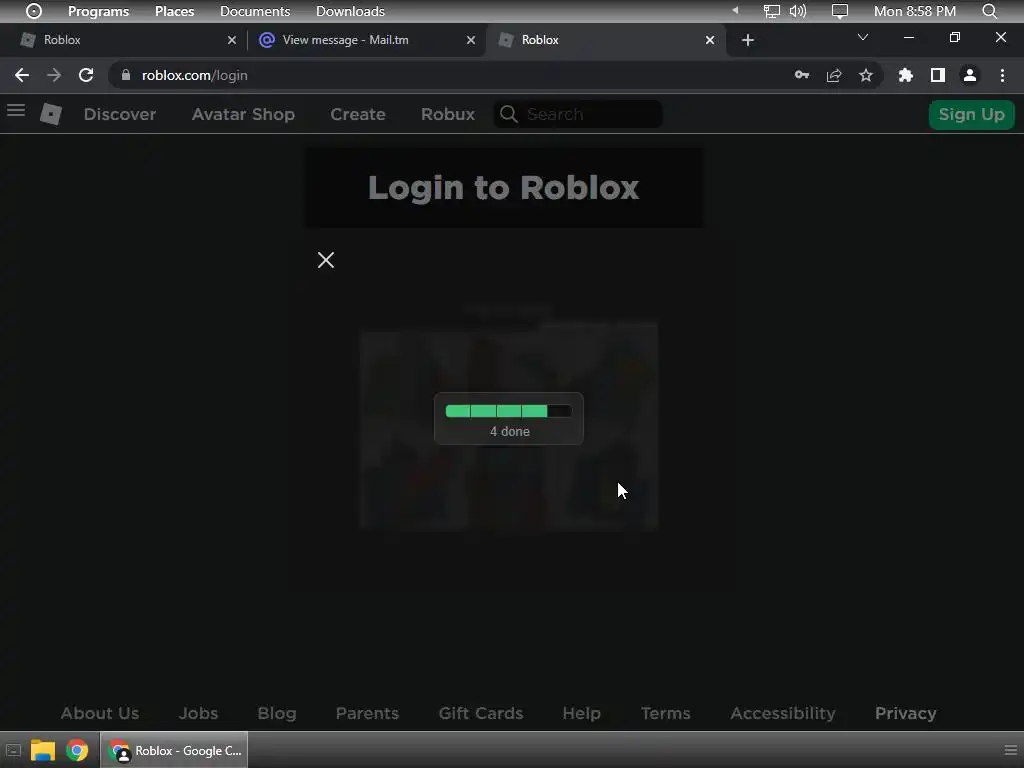
Task: Go back using browser back arrow
Action: coord(22,75)
